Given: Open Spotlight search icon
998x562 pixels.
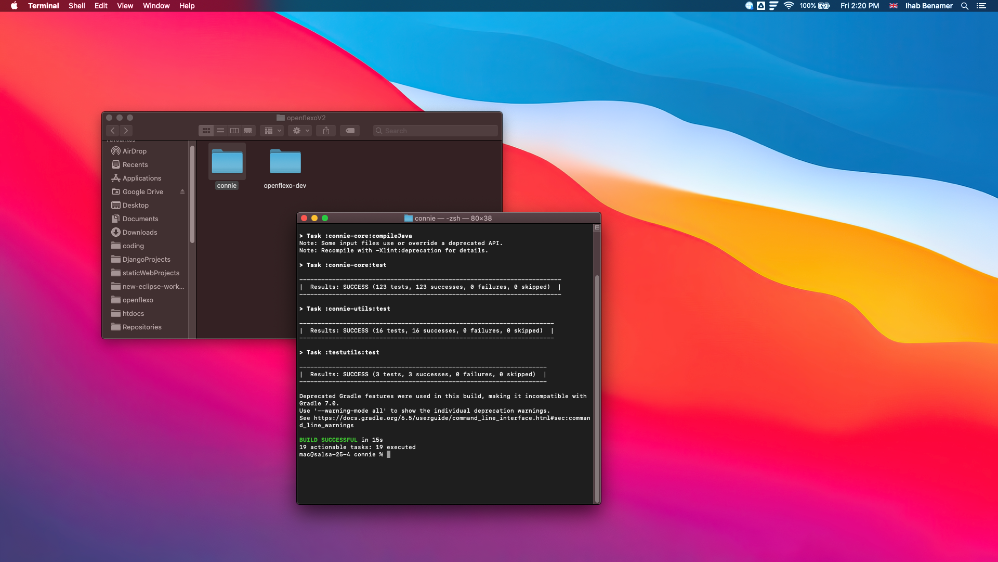Looking at the screenshot, I should (x=965, y=6).
